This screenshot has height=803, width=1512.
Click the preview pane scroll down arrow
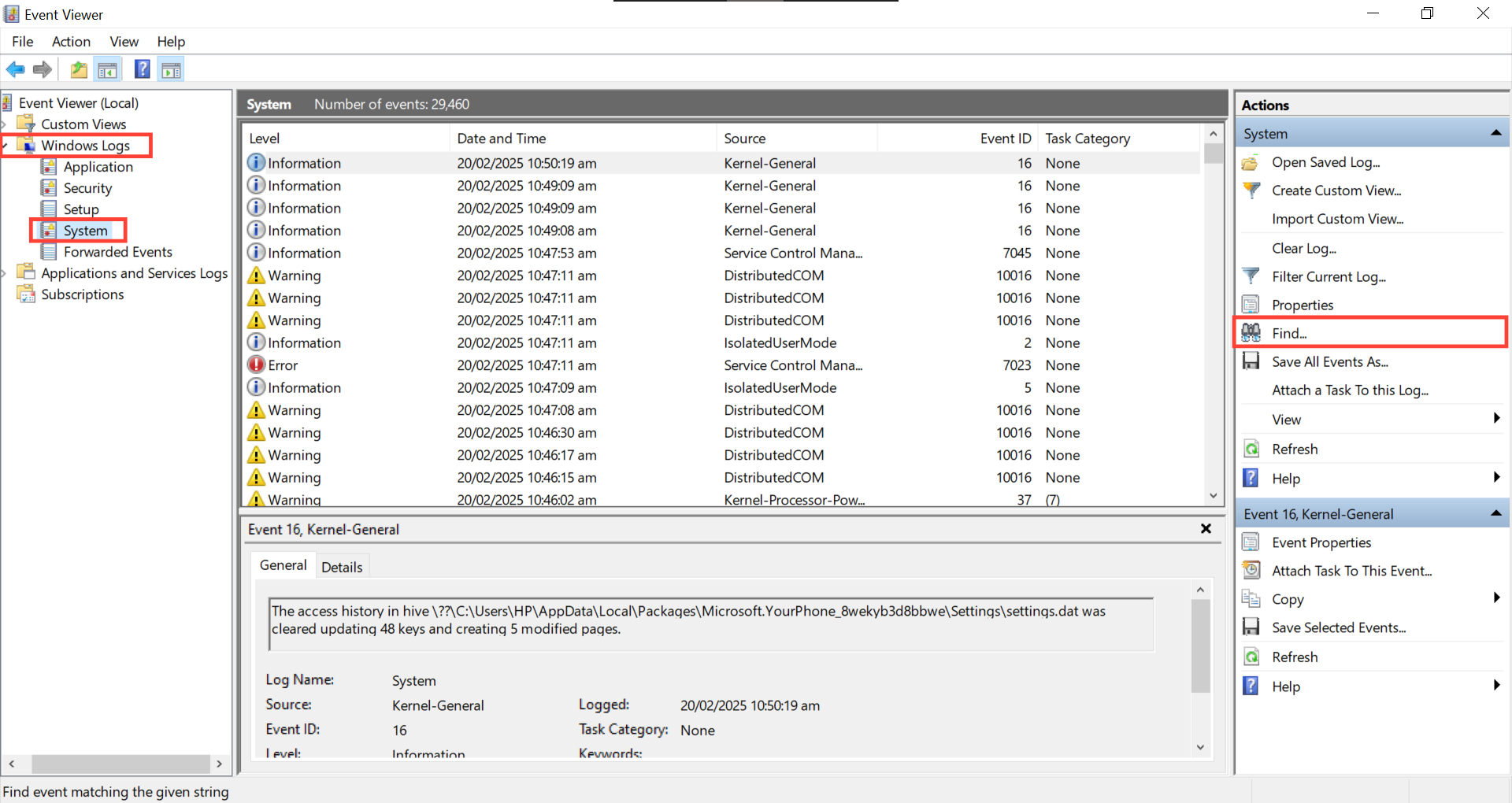click(1200, 748)
